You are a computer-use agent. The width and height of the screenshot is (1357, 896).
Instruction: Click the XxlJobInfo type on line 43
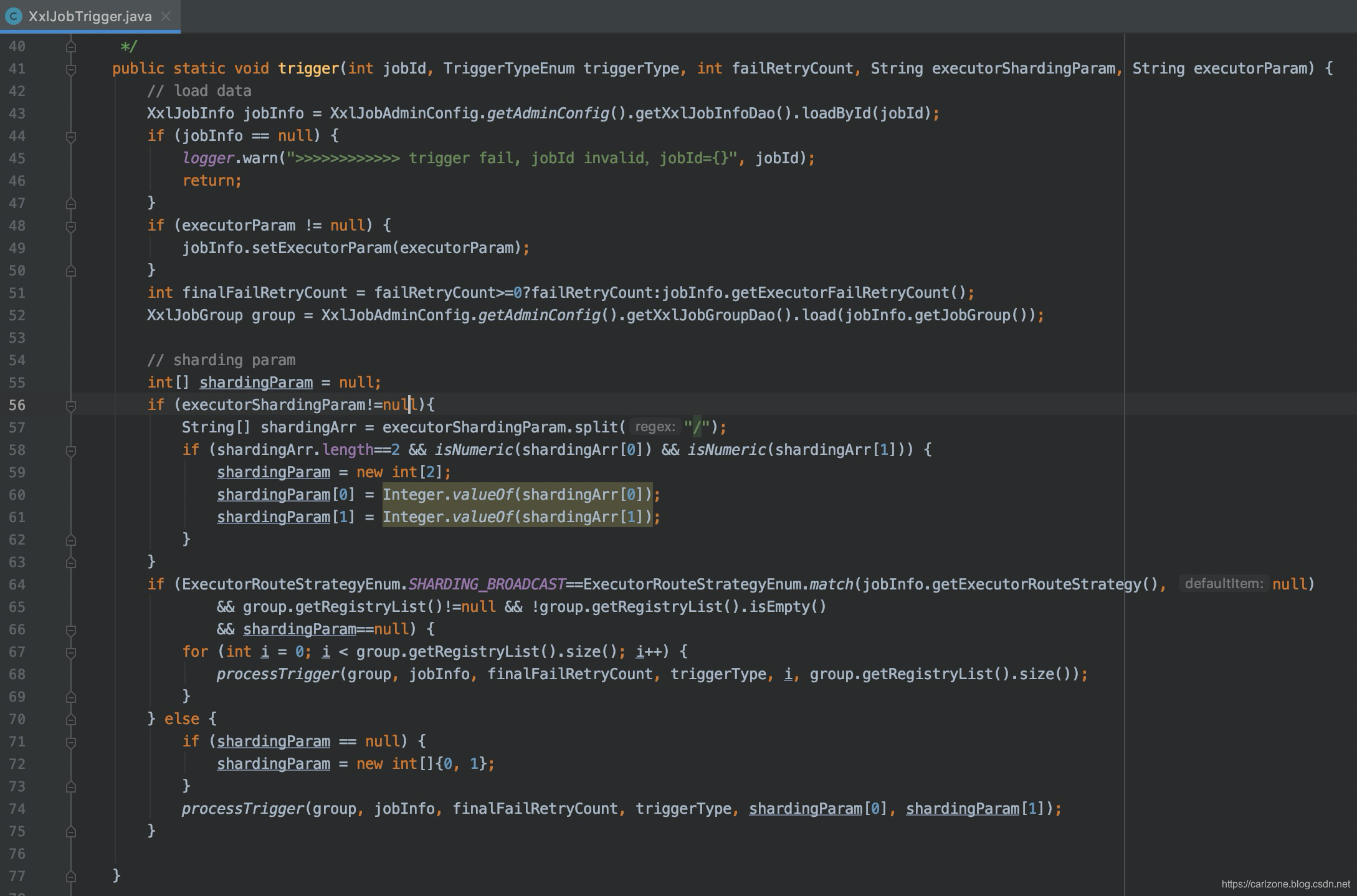tap(191, 113)
